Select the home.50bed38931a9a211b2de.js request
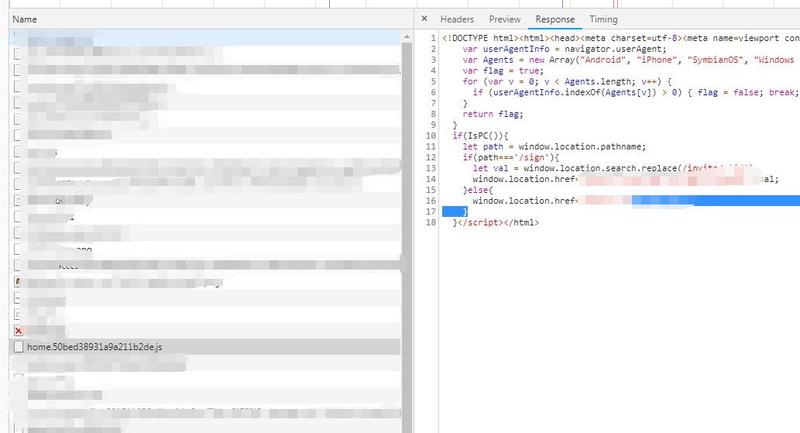The image size is (800, 433). coord(205,347)
